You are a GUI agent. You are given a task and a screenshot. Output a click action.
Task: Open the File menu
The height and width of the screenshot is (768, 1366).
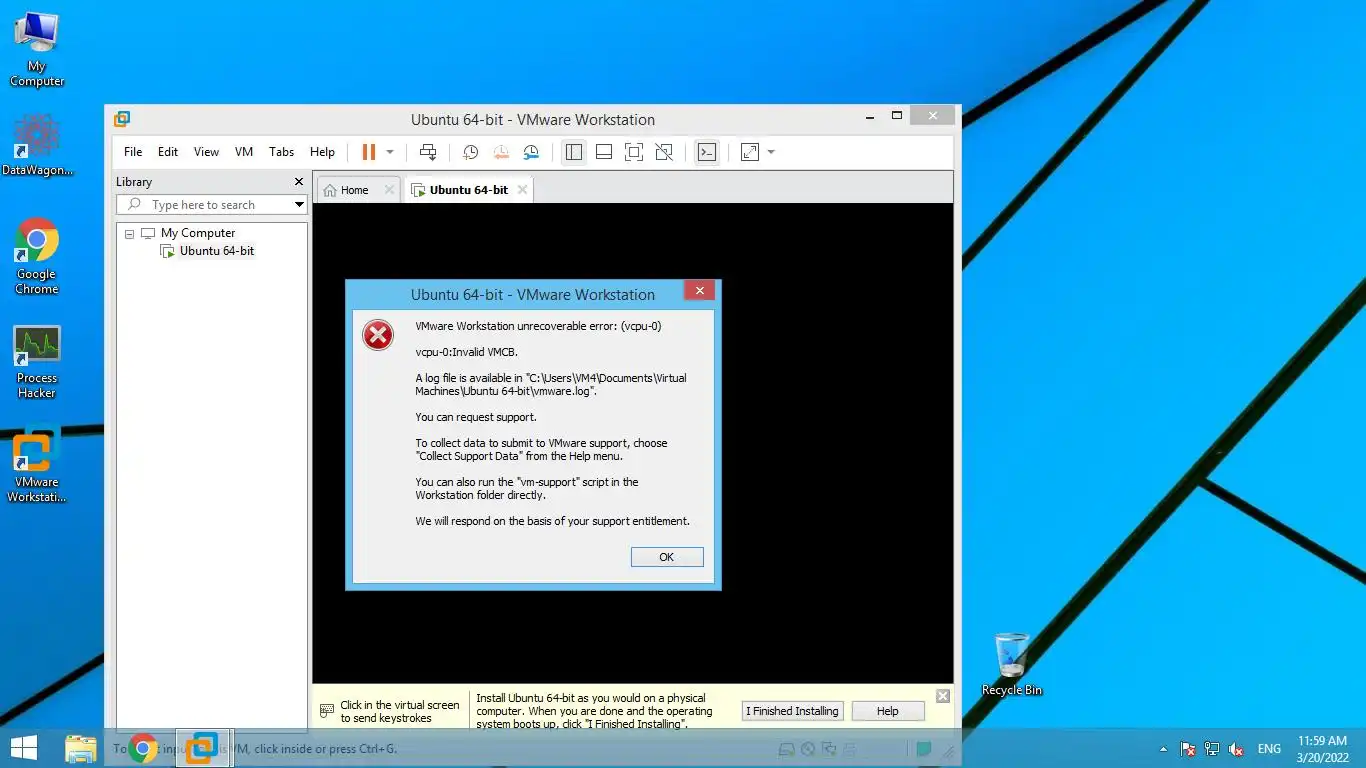[x=133, y=152]
